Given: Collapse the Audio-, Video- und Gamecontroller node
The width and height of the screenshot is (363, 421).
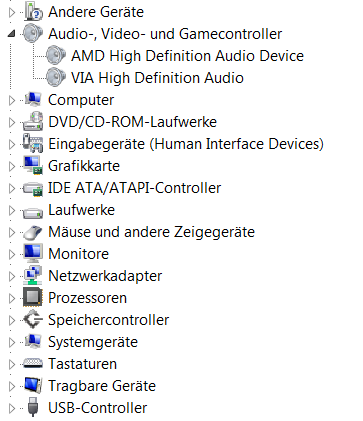Looking at the screenshot, I should click(12, 33).
